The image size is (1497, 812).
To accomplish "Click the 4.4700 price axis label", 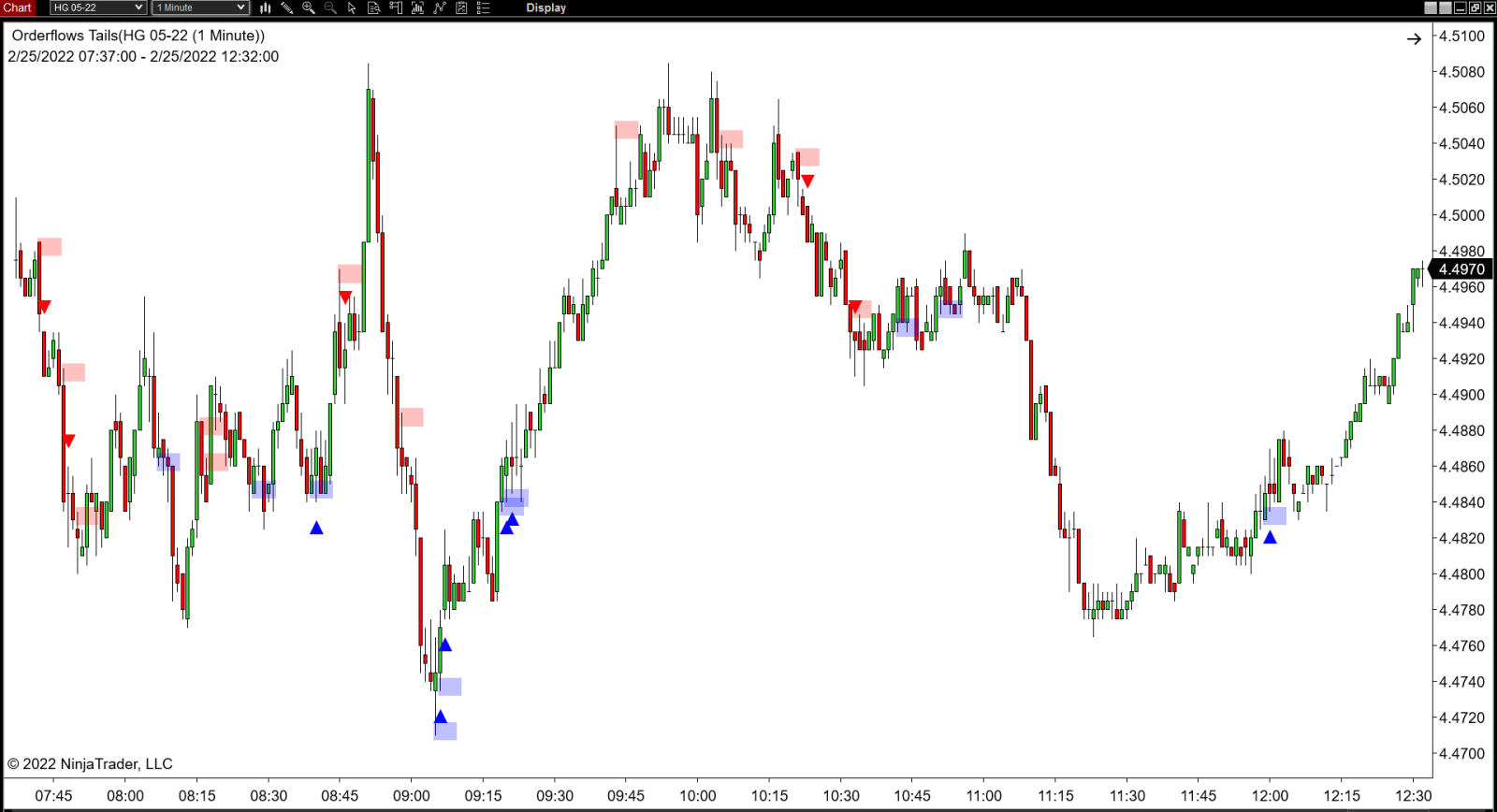I will [1461, 753].
